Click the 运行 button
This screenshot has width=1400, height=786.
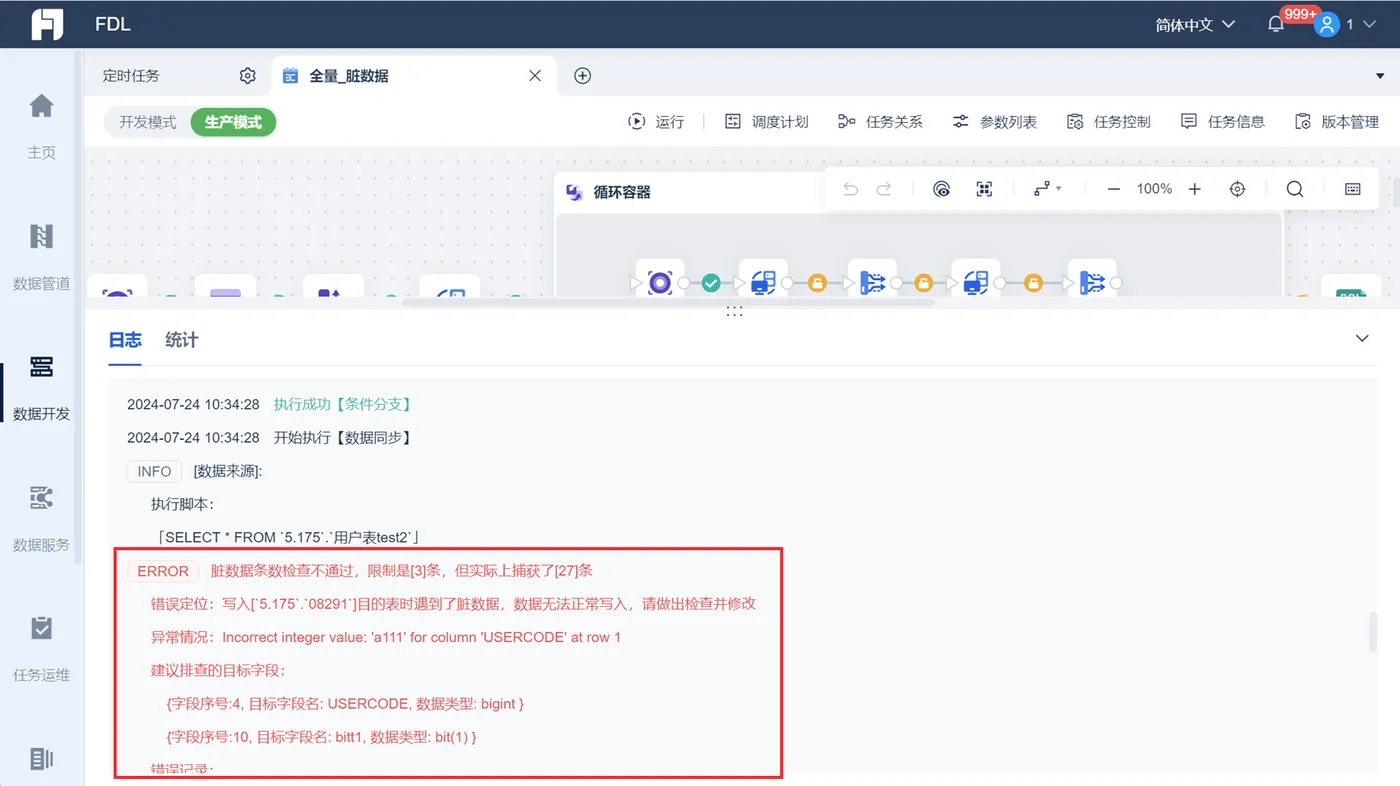[656, 122]
